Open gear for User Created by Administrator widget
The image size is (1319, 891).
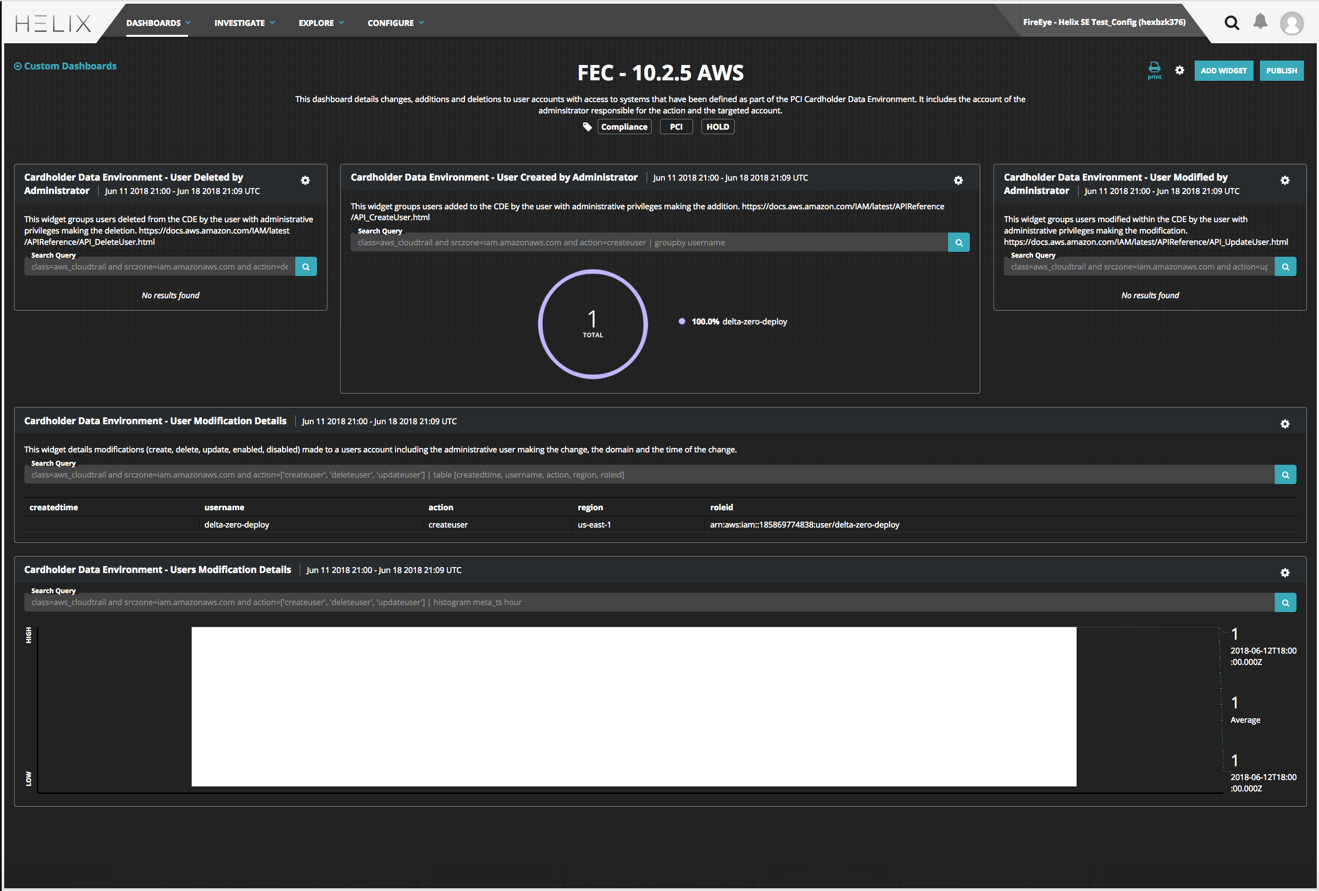[x=958, y=181]
